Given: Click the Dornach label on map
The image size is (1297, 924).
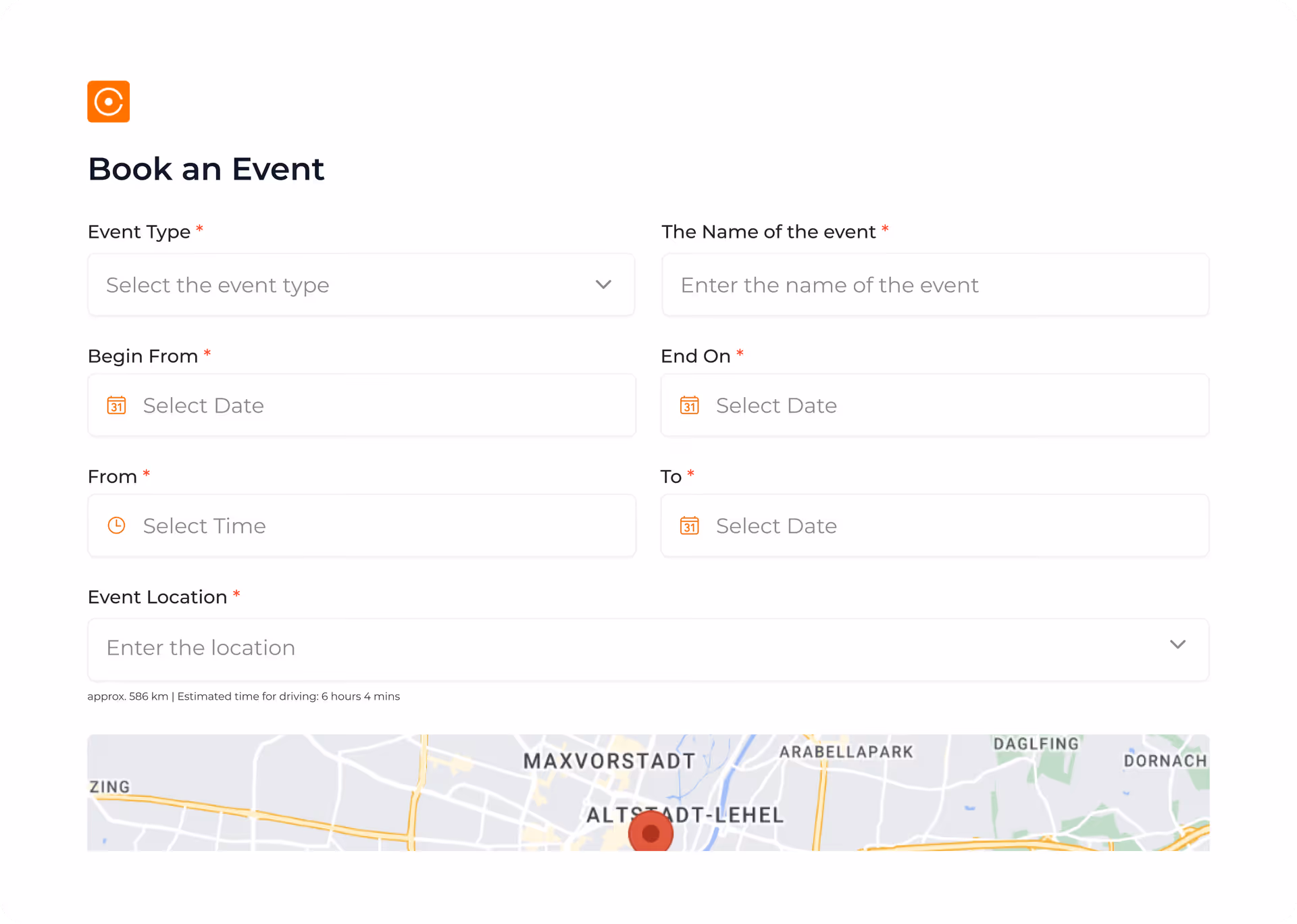Looking at the screenshot, I should (x=1165, y=761).
